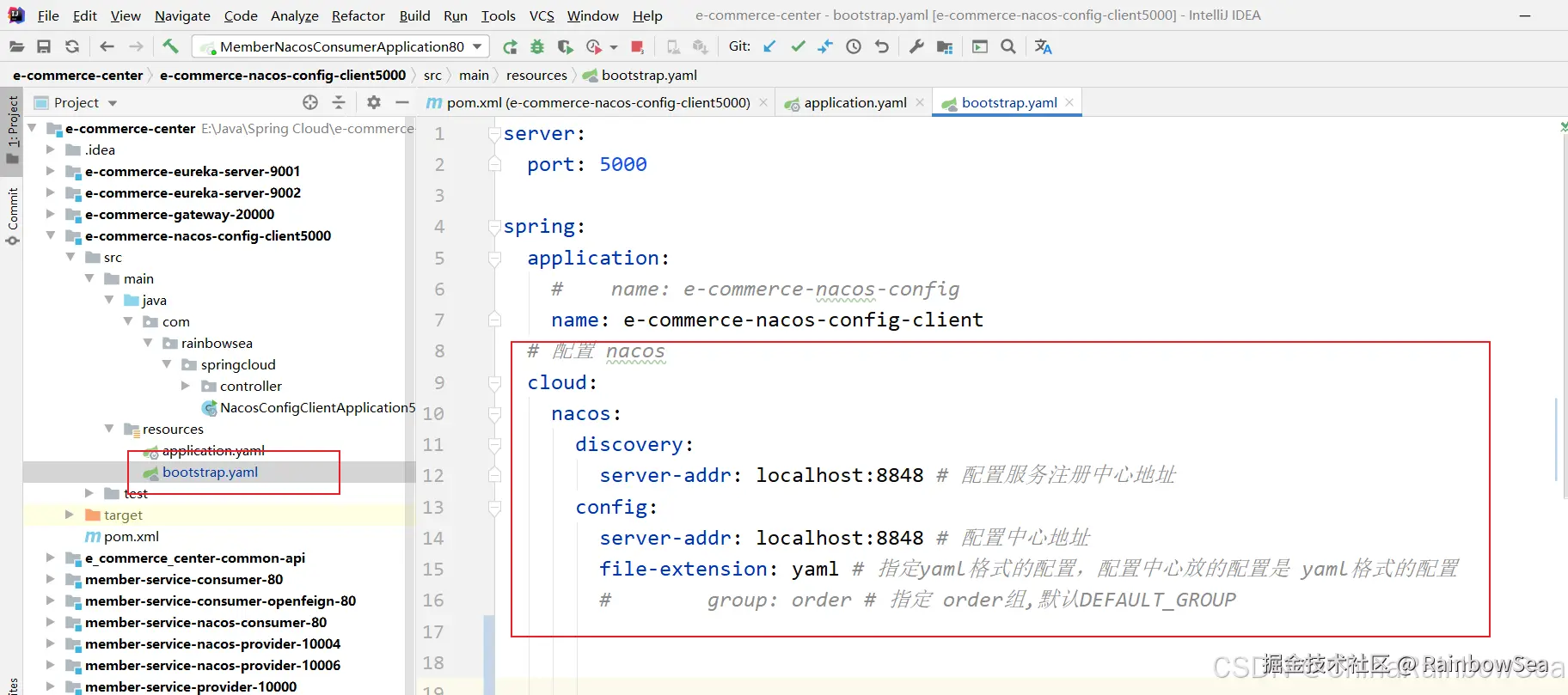Open Project Structure icon
The width and height of the screenshot is (1568, 695).
pos(945,46)
